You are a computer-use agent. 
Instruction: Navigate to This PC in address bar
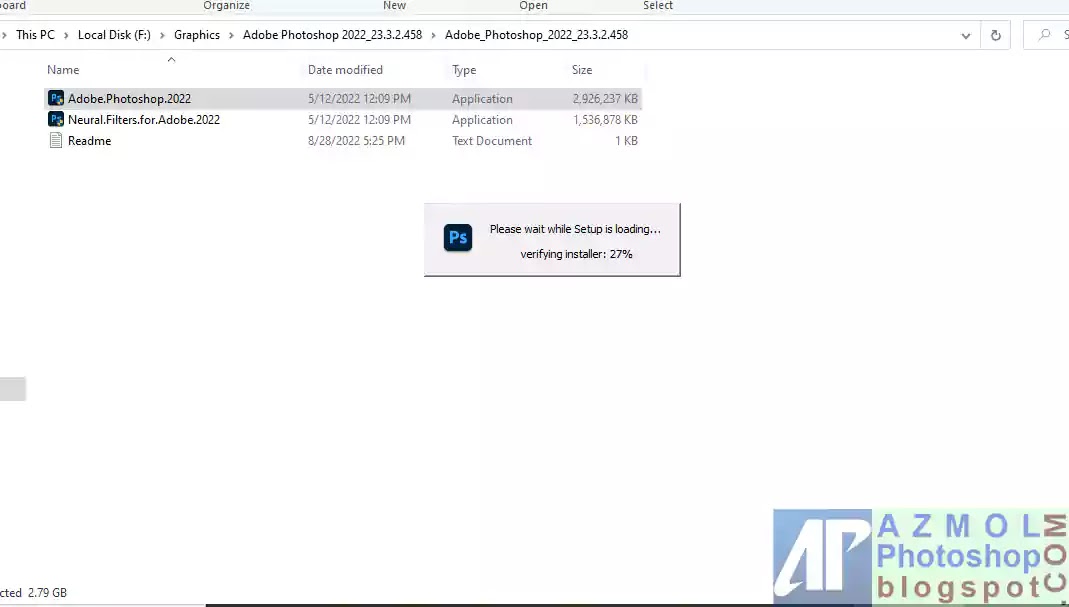35,35
